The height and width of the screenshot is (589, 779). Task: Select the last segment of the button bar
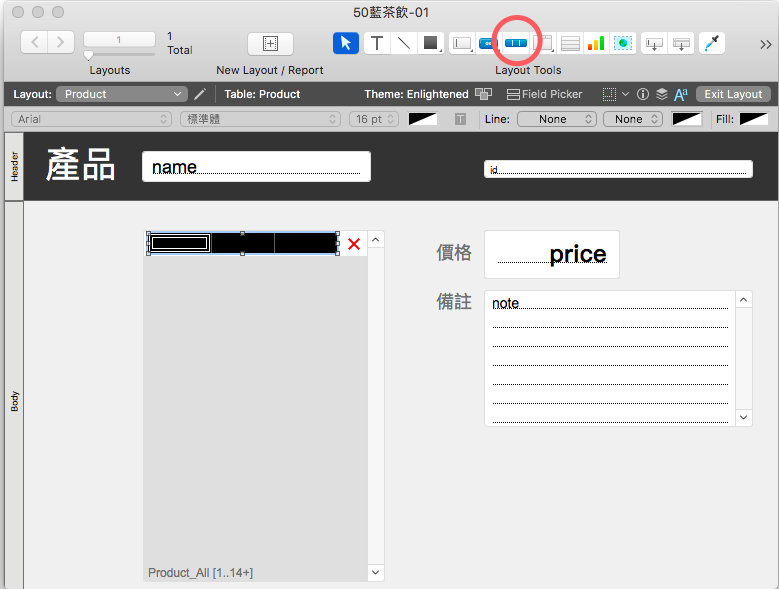click(306, 243)
